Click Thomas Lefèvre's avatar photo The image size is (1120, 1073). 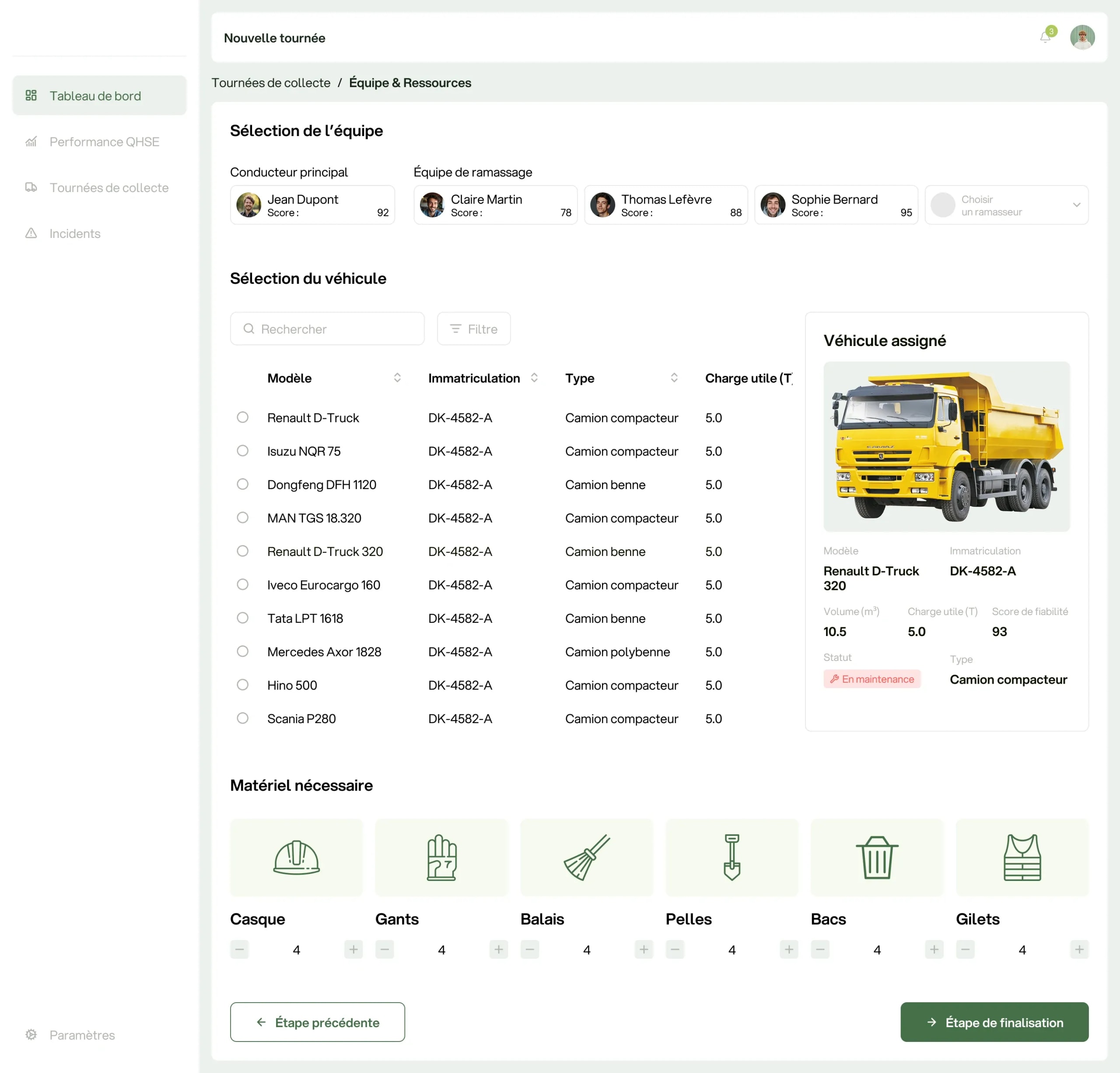point(602,205)
